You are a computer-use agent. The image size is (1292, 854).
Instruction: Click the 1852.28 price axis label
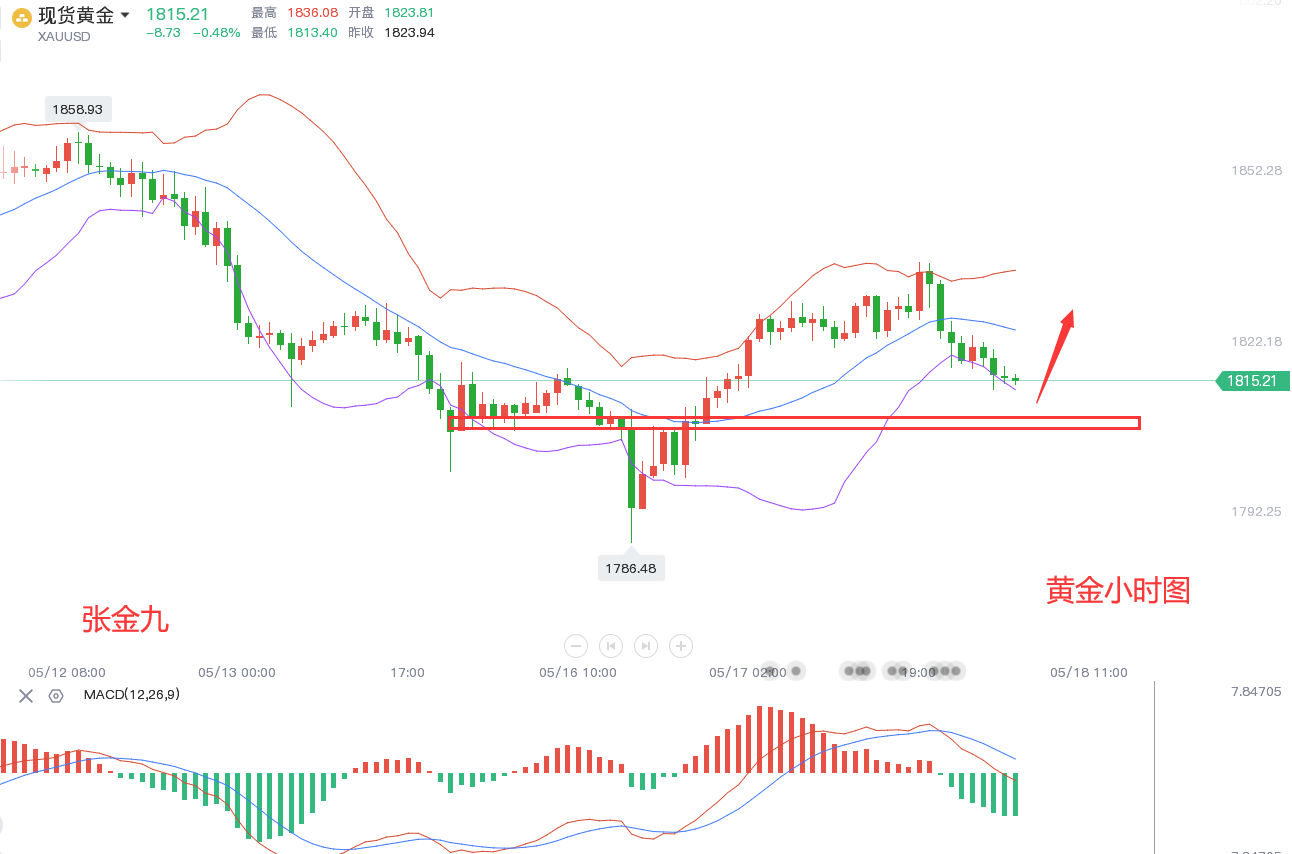(1256, 171)
